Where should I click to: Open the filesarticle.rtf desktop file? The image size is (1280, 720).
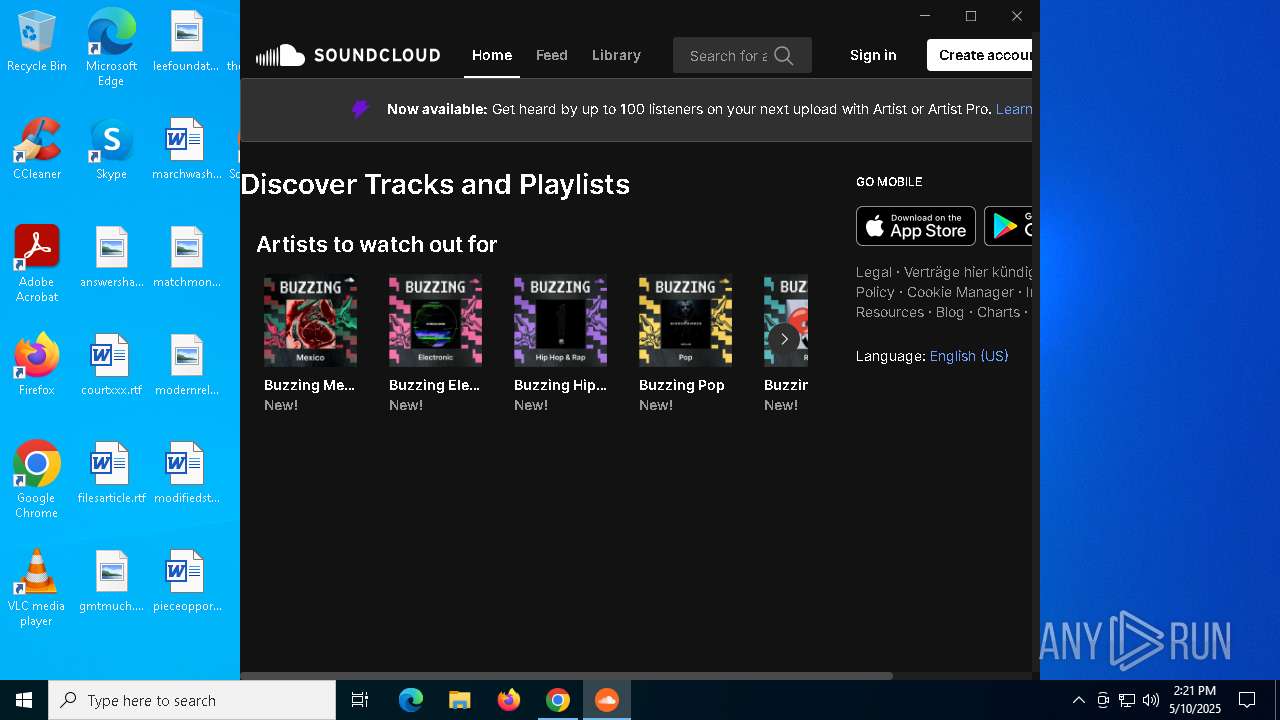pyautogui.click(x=111, y=473)
